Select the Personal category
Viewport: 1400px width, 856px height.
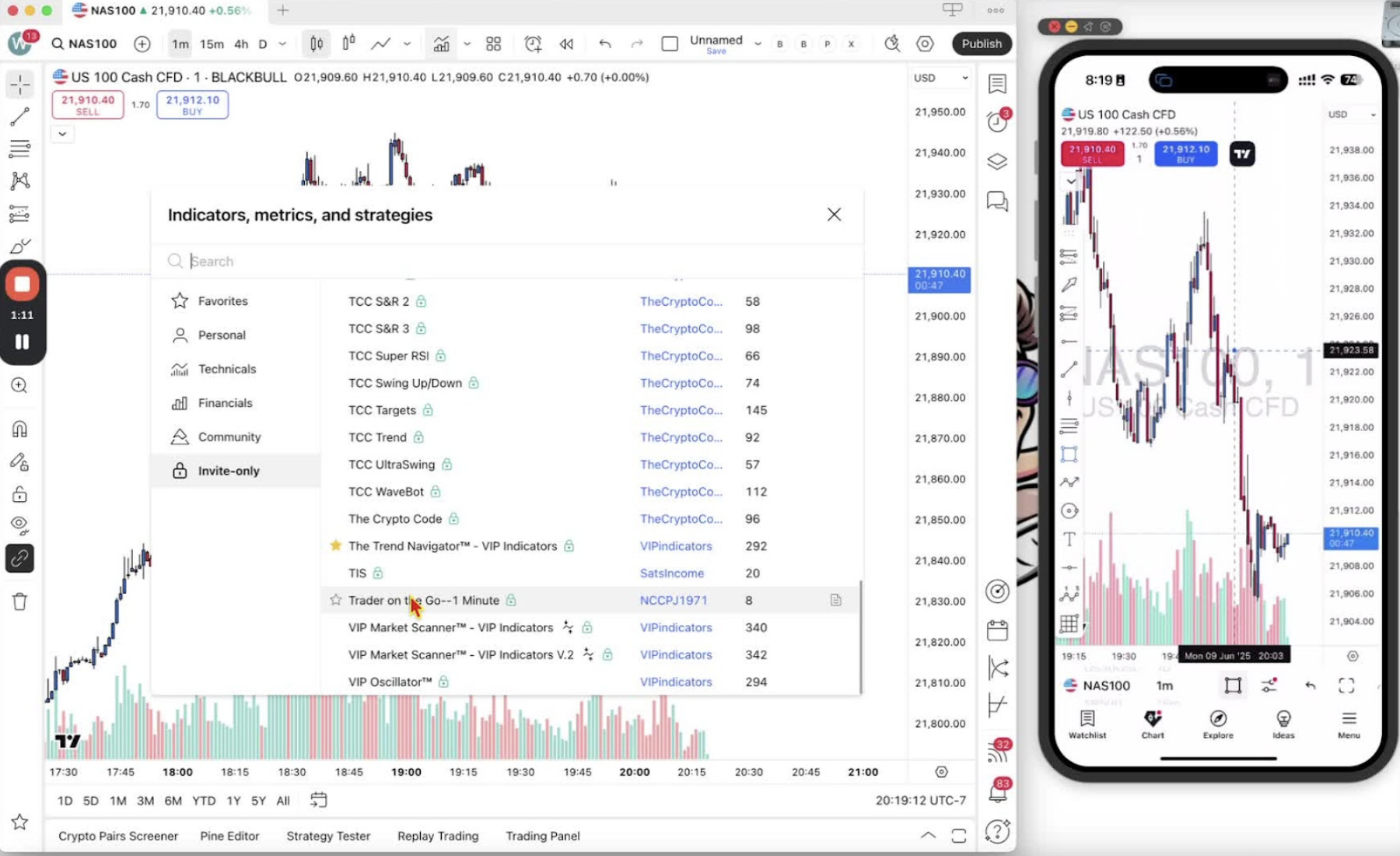(x=236, y=335)
